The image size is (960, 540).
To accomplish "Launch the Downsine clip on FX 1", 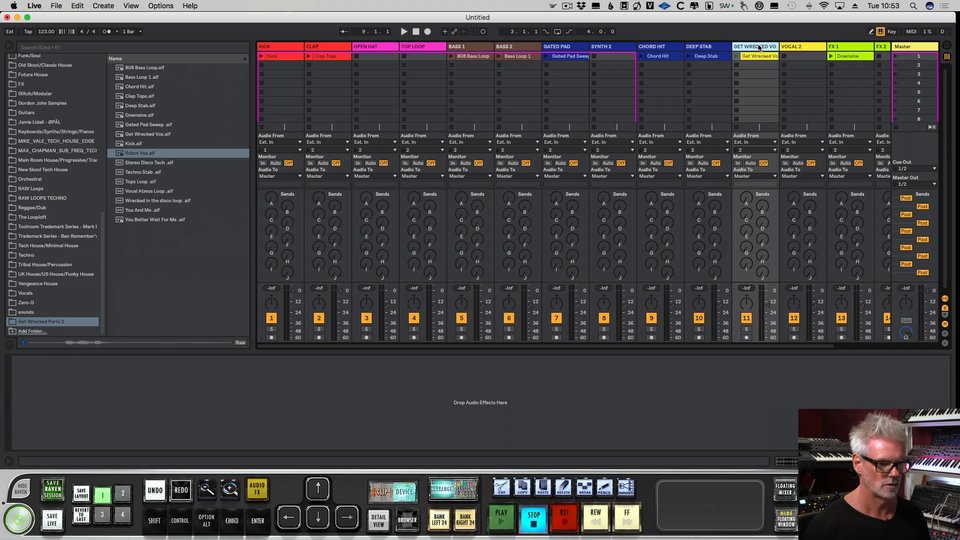I will click(x=831, y=56).
